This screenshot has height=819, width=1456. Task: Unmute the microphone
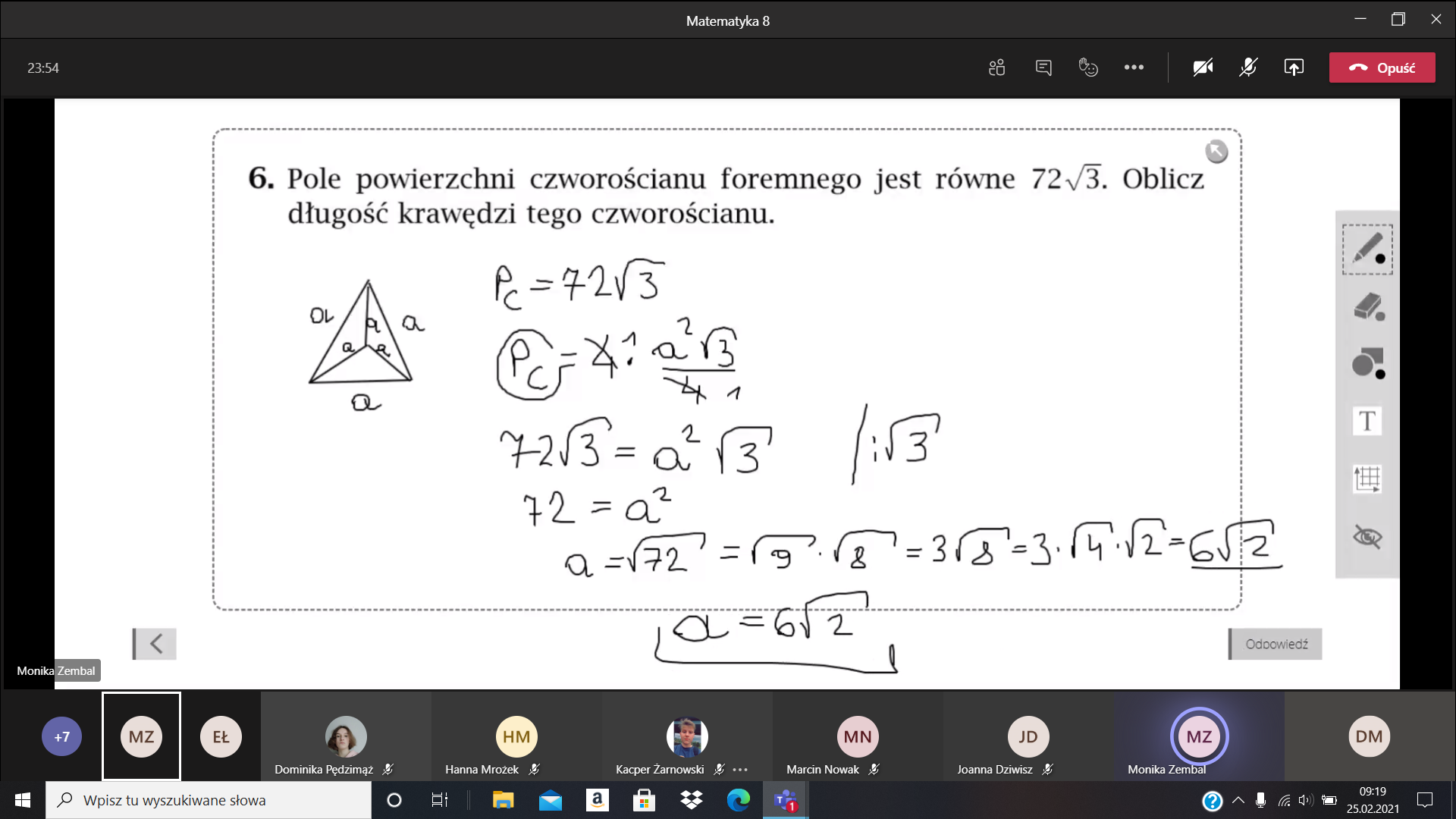pyautogui.click(x=1248, y=67)
